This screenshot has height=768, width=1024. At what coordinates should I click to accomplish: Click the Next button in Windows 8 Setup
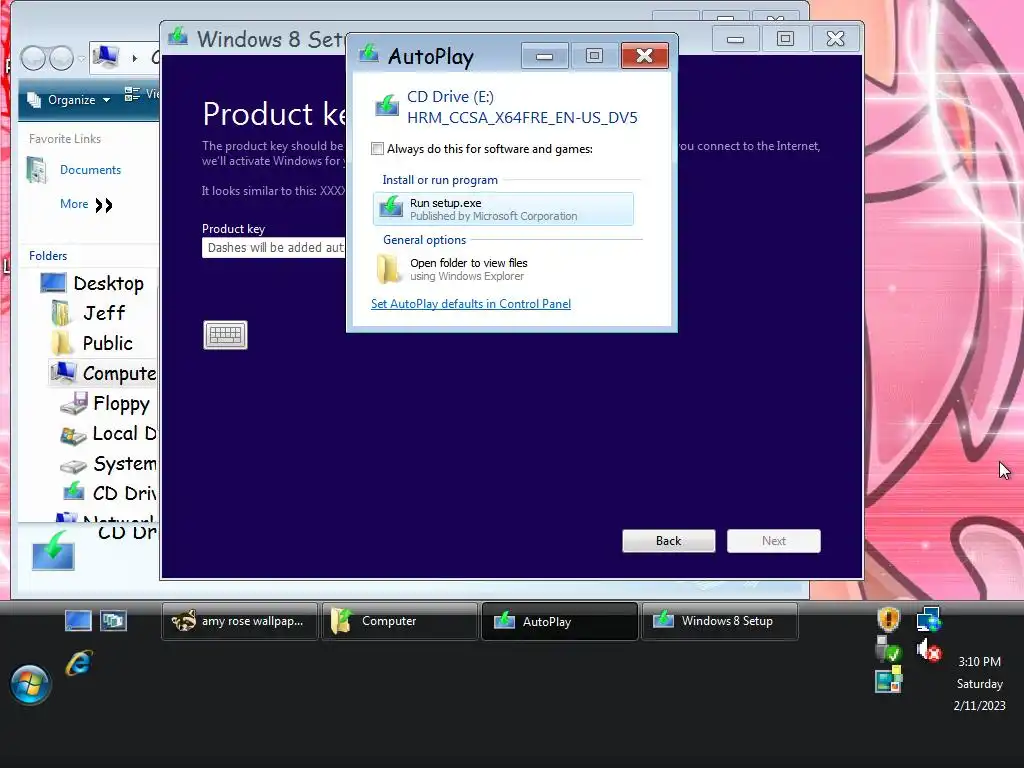(x=774, y=541)
